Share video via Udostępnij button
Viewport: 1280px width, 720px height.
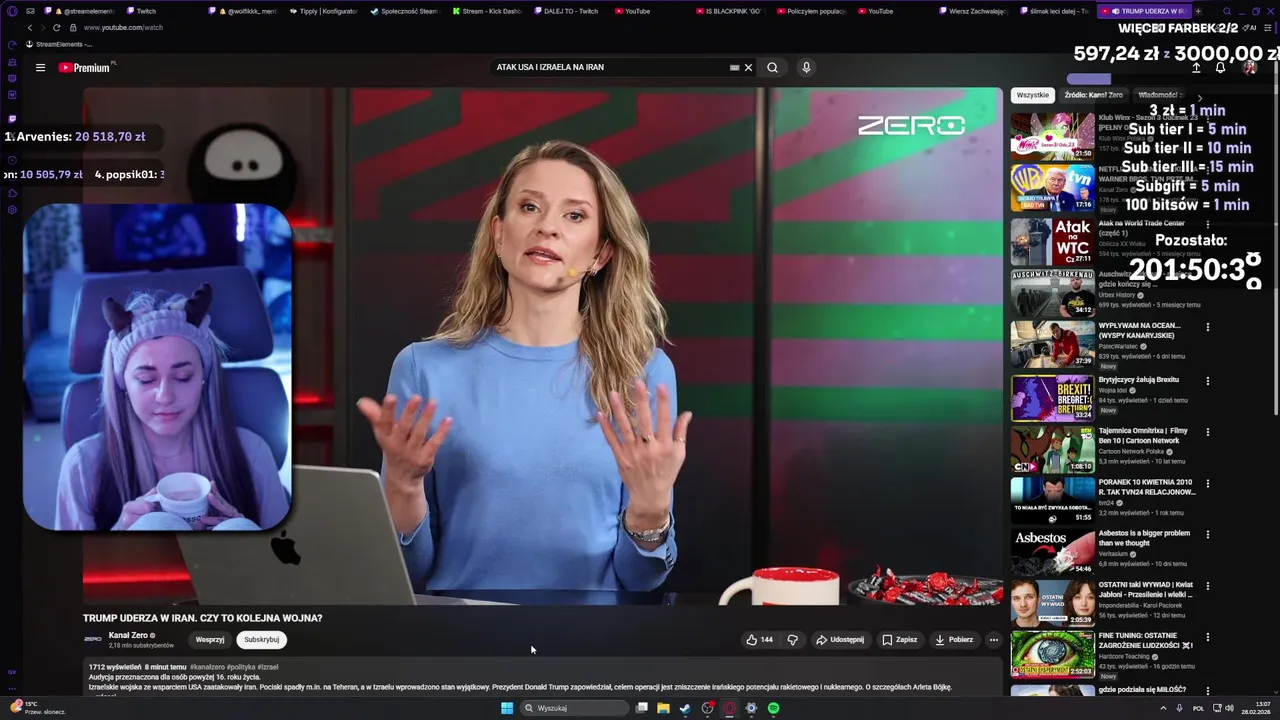[840, 640]
